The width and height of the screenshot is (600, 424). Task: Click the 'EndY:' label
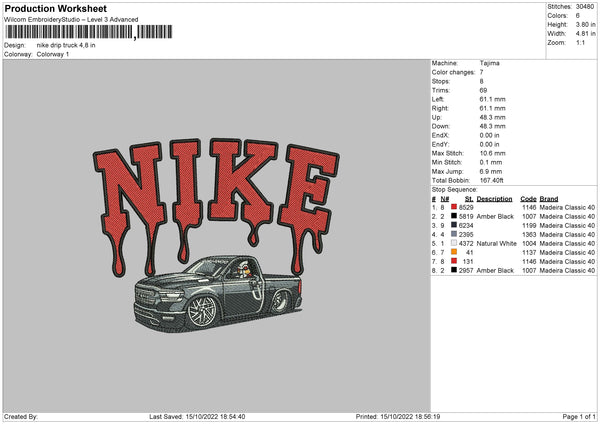(x=440, y=144)
